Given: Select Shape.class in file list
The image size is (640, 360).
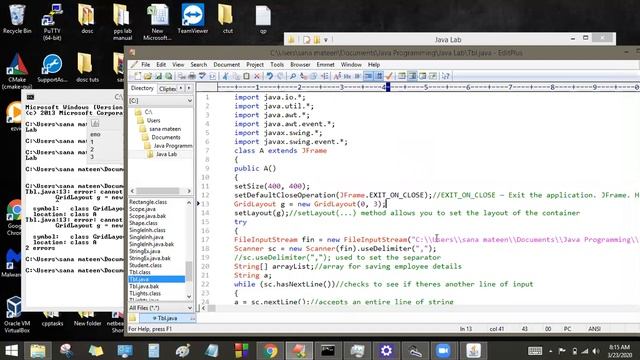Looking at the screenshot, I should (x=143, y=223).
